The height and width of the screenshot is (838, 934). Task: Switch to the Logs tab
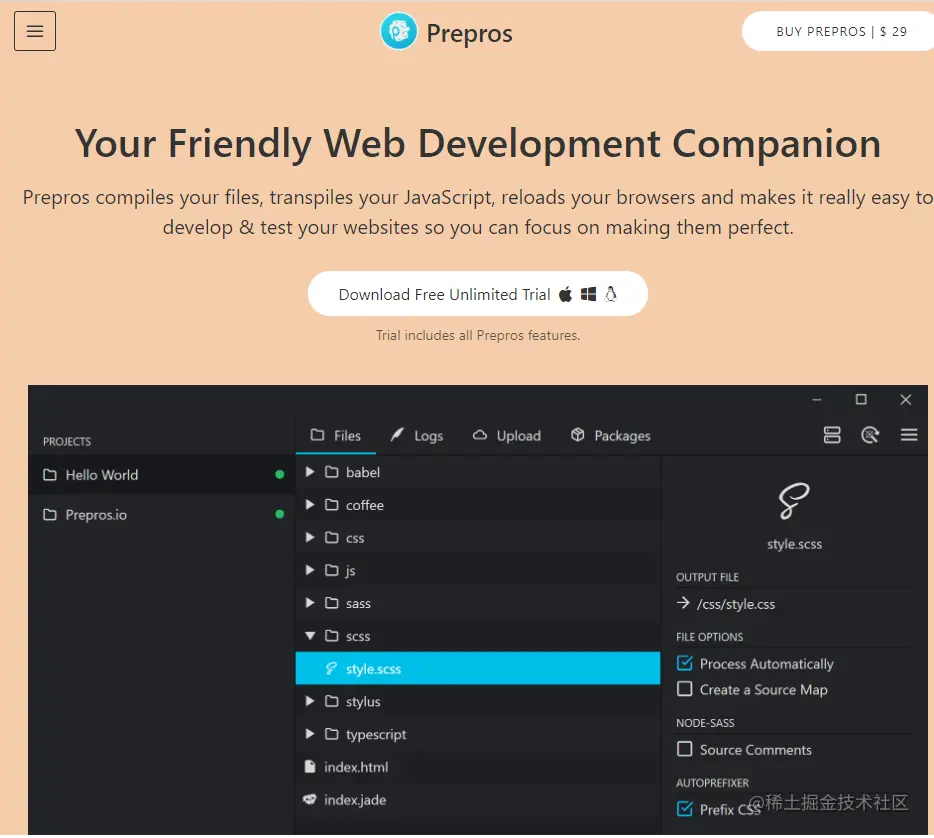click(416, 435)
